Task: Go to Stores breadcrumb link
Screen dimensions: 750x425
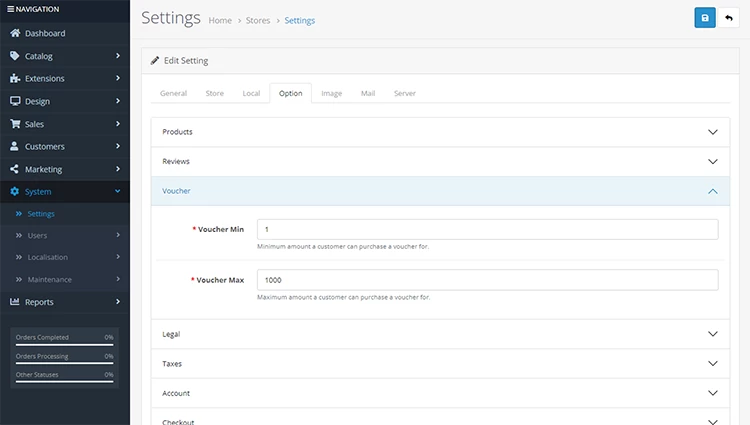Action: pyautogui.click(x=258, y=21)
